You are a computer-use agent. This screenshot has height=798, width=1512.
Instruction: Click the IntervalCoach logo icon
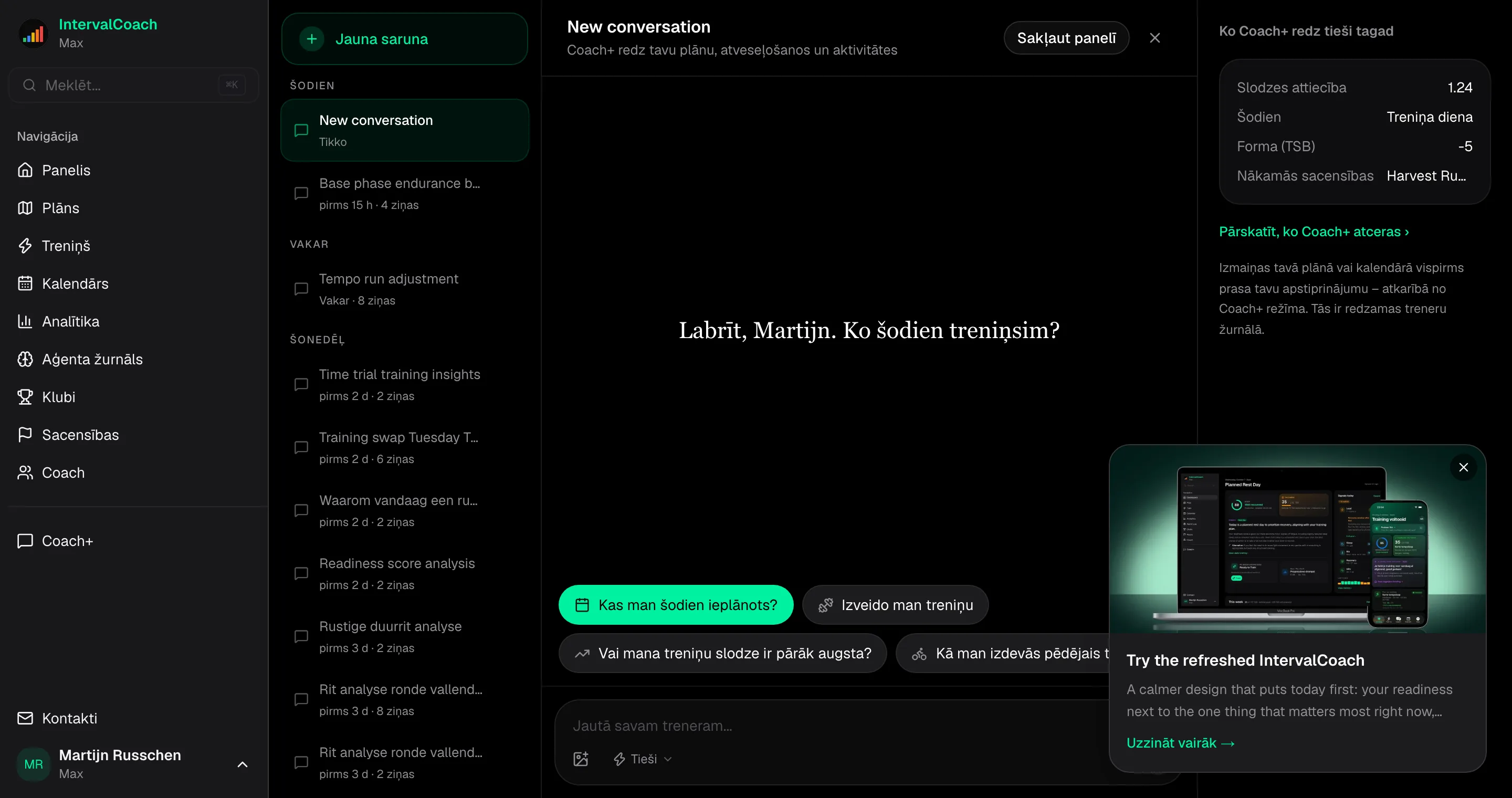pos(34,33)
